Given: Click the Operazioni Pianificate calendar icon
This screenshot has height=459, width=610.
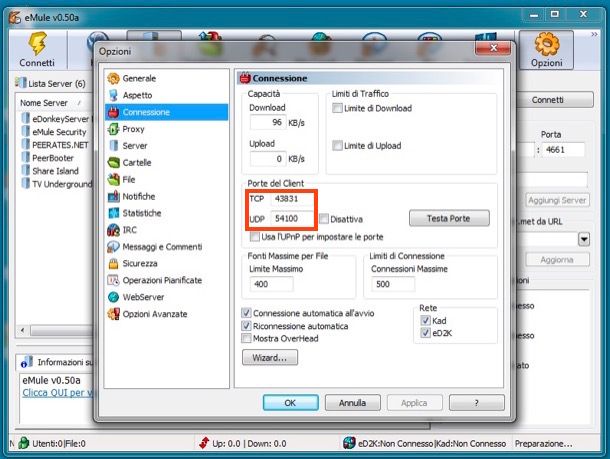Looking at the screenshot, I should tap(113, 280).
